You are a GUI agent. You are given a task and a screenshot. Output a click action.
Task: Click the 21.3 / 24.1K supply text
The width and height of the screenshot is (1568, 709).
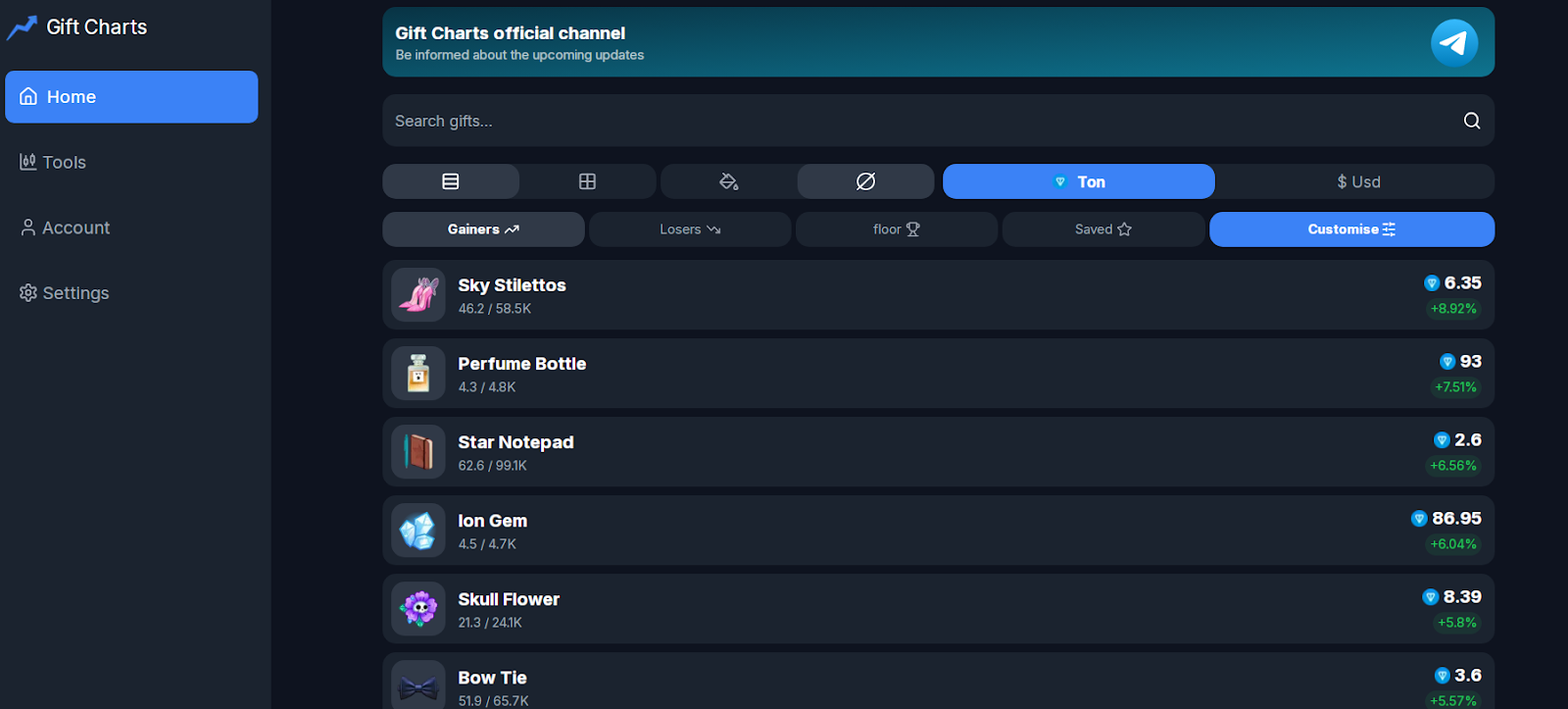tap(490, 623)
